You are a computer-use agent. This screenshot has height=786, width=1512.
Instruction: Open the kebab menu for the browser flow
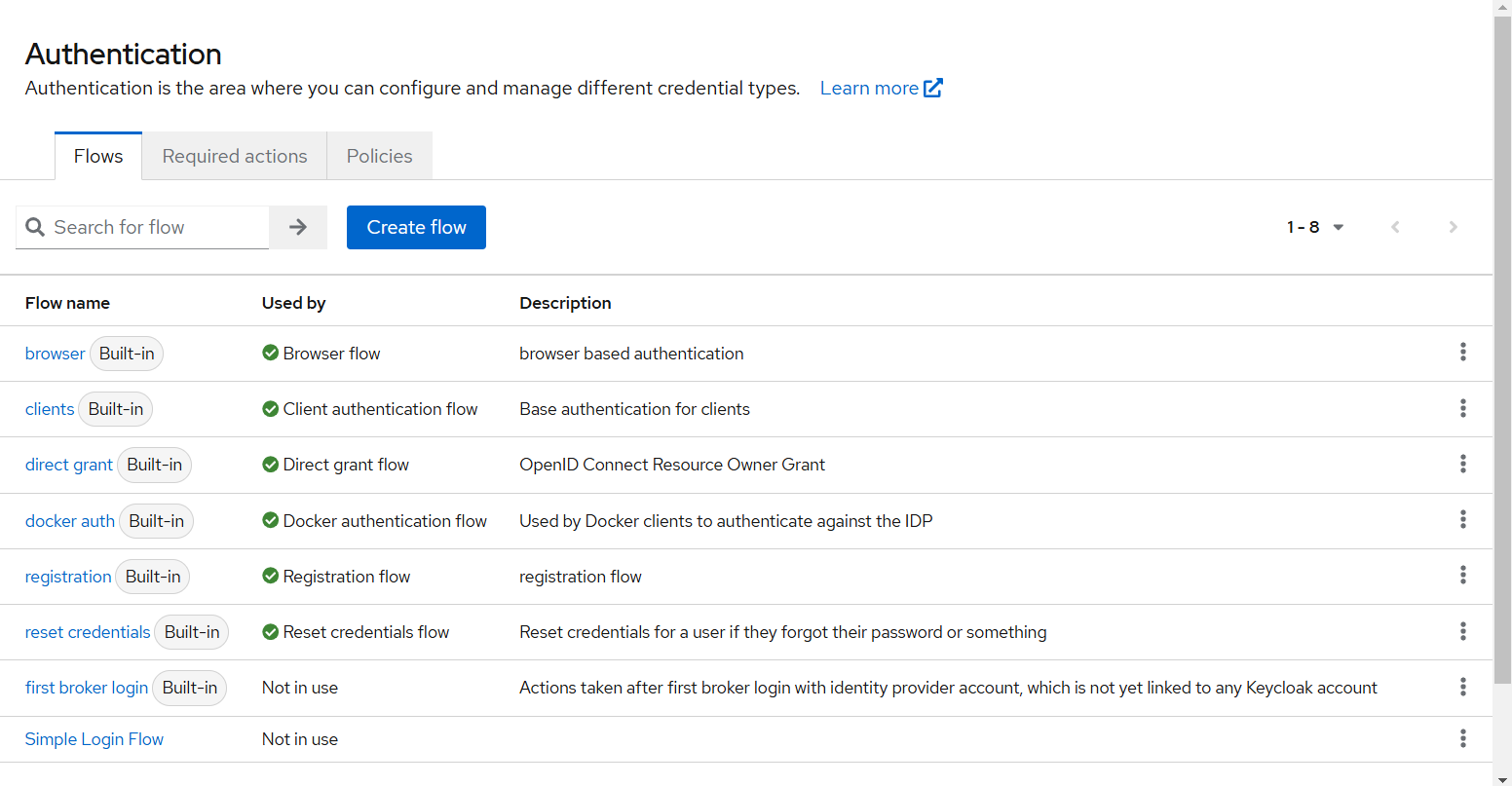tap(1463, 353)
